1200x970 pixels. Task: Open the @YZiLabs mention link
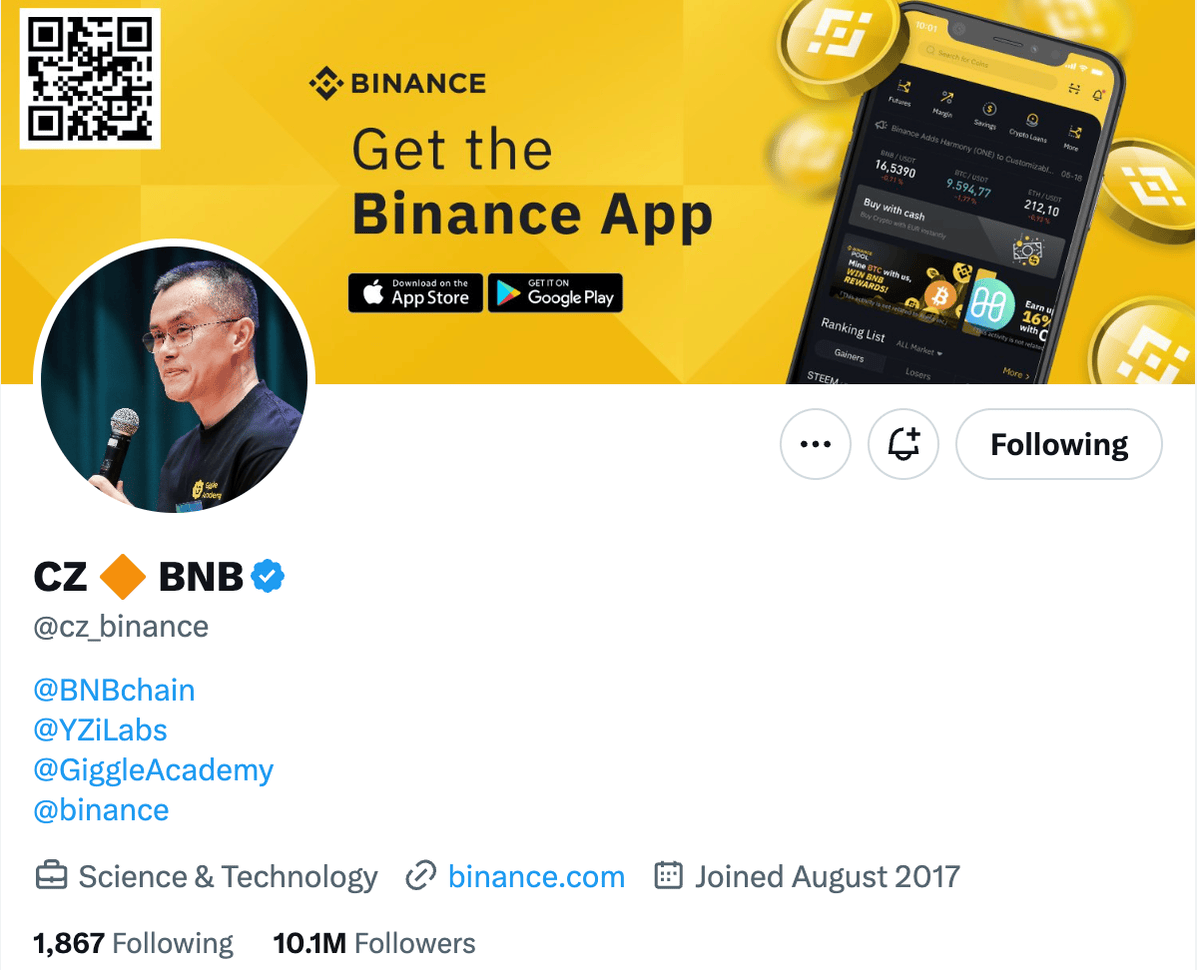(100, 730)
